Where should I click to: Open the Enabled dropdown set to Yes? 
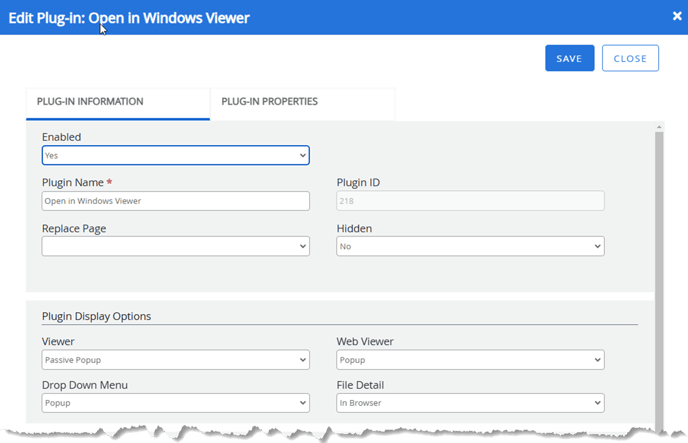176,156
